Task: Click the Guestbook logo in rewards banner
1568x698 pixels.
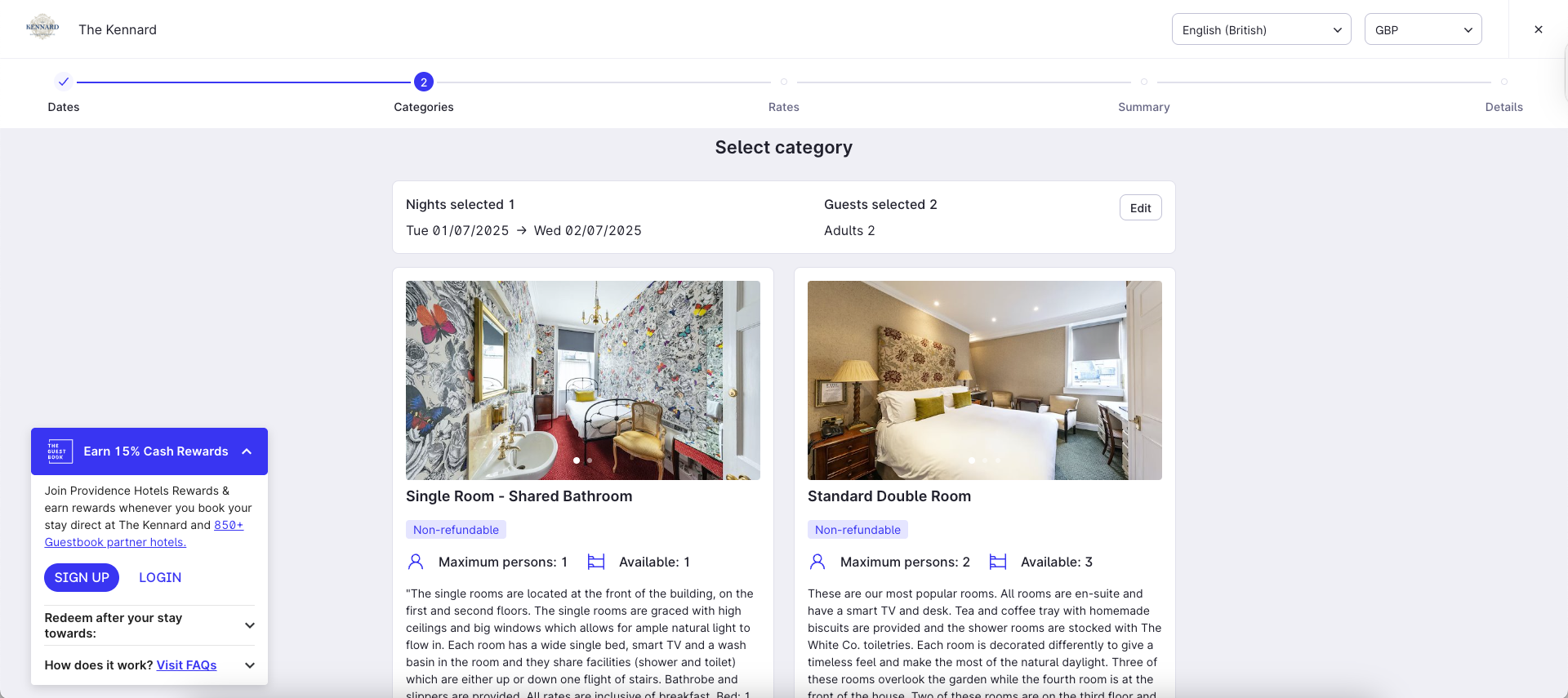Action: pos(59,451)
